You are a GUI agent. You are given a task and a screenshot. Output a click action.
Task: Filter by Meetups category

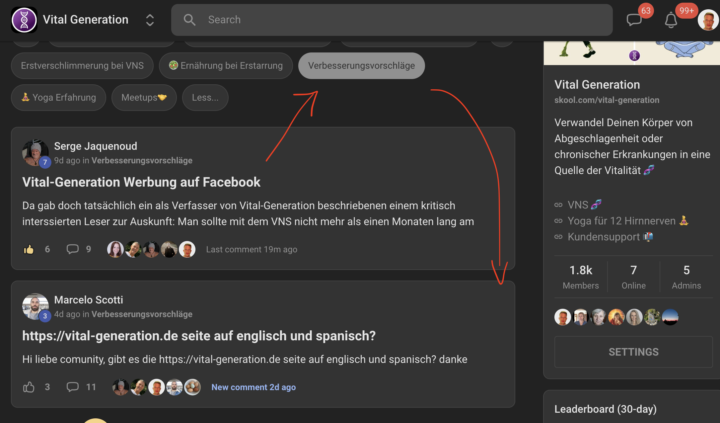click(144, 97)
